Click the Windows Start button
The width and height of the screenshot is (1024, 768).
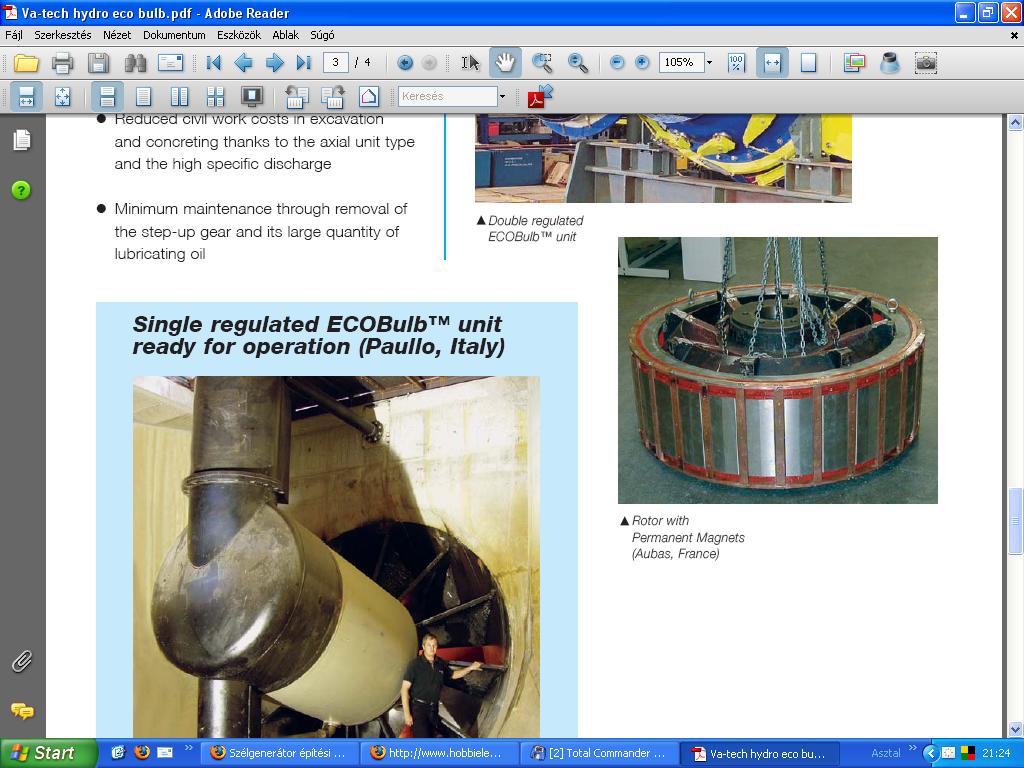click(x=48, y=753)
